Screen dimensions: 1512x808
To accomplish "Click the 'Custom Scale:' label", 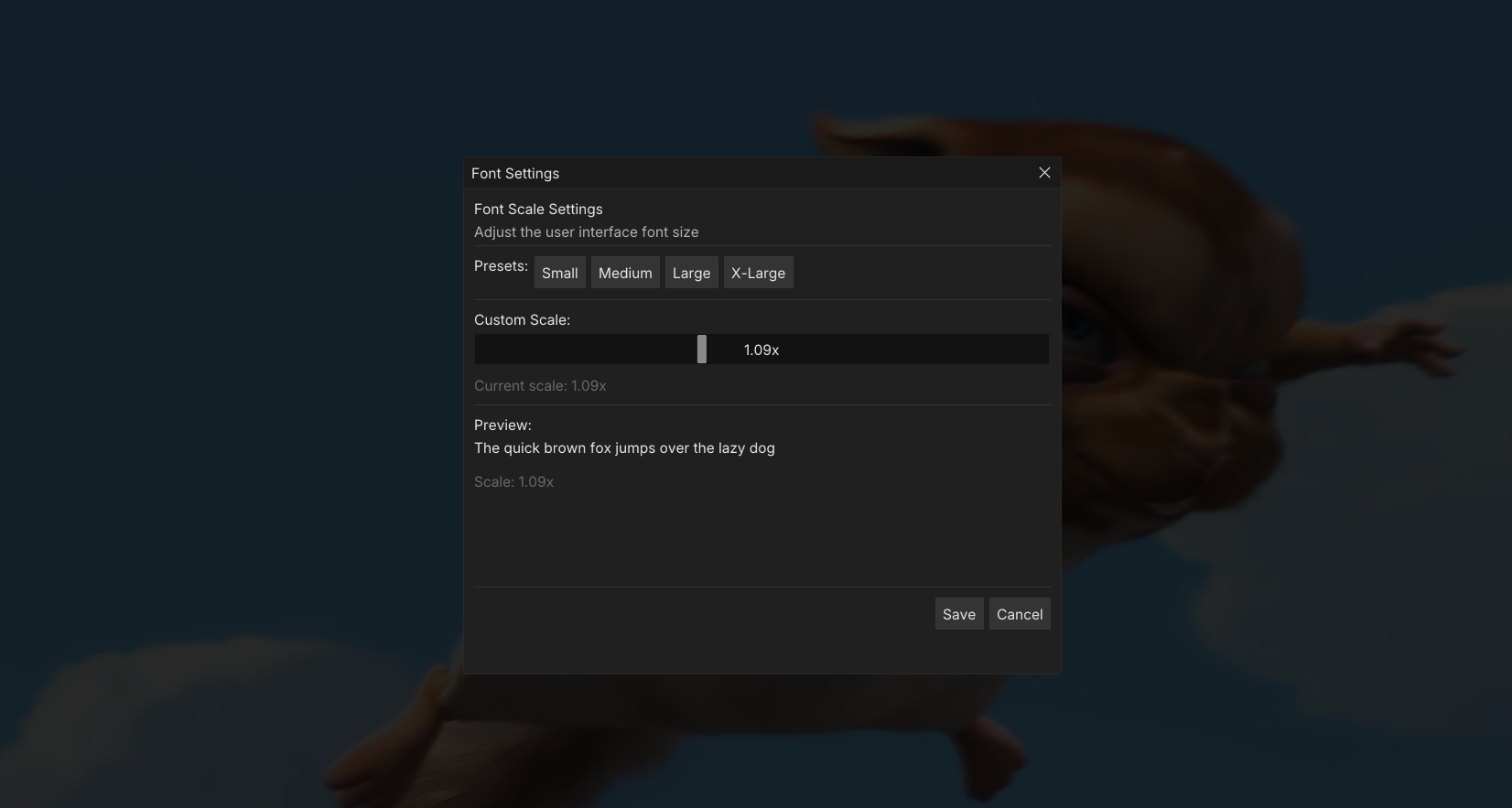I will (x=522, y=320).
